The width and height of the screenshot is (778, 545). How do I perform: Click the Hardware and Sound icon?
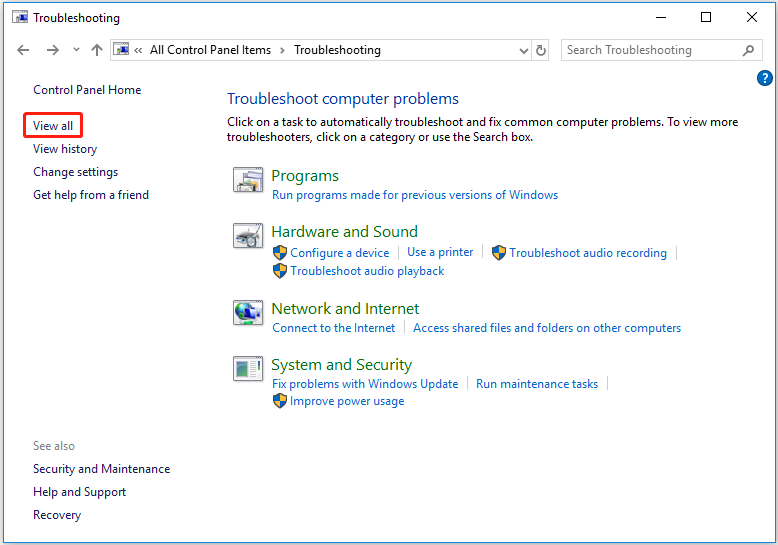click(x=248, y=235)
